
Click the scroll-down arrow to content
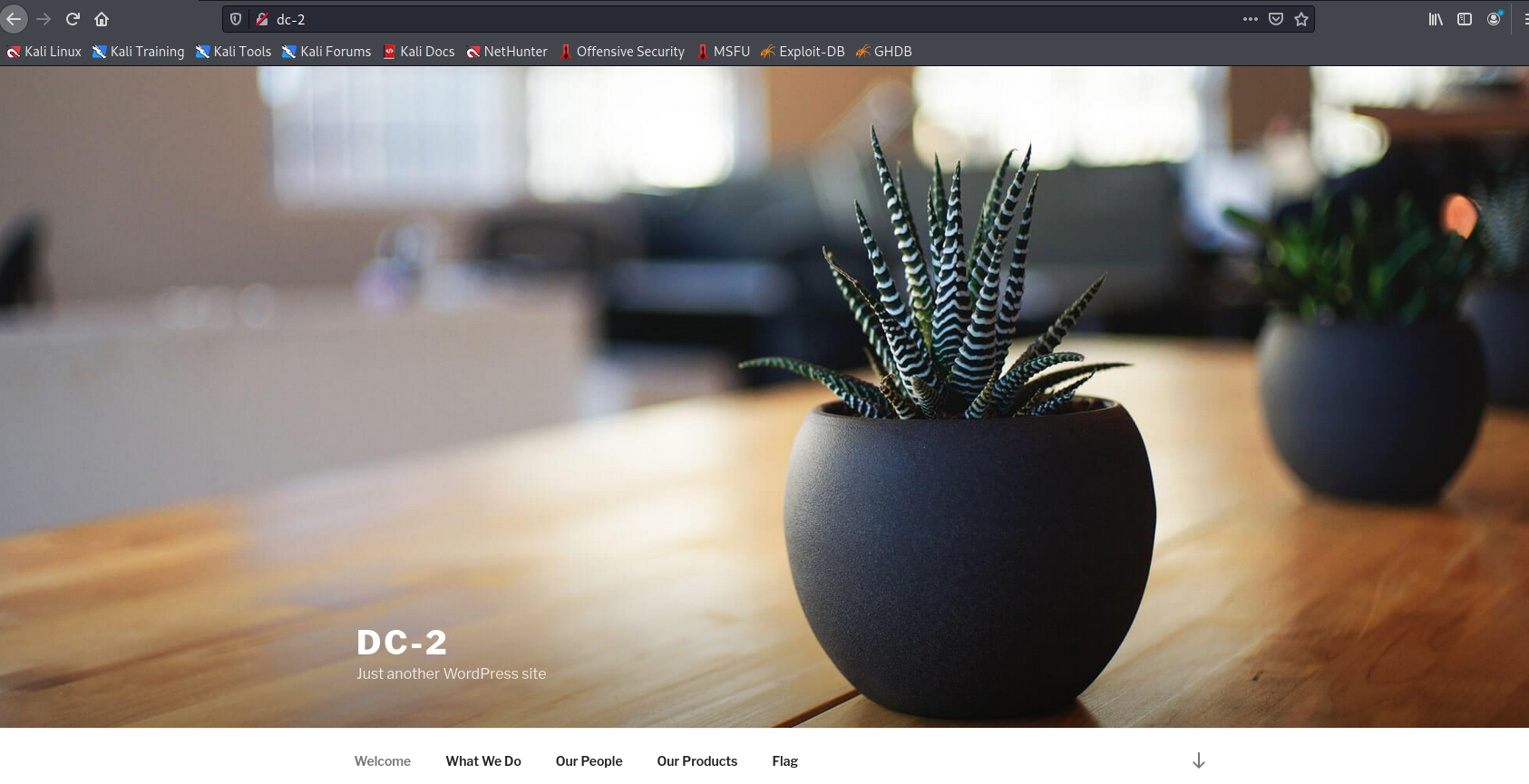coord(1199,760)
